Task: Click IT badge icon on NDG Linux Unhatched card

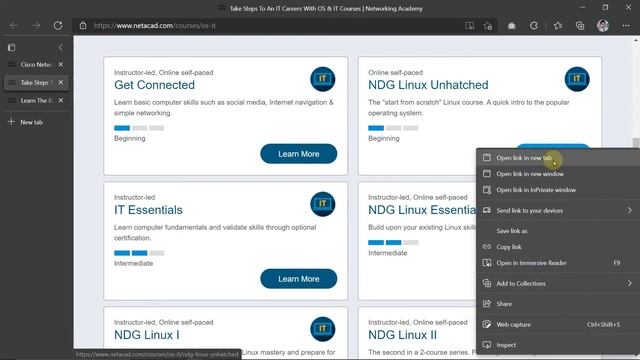Action: tap(577, 79)
